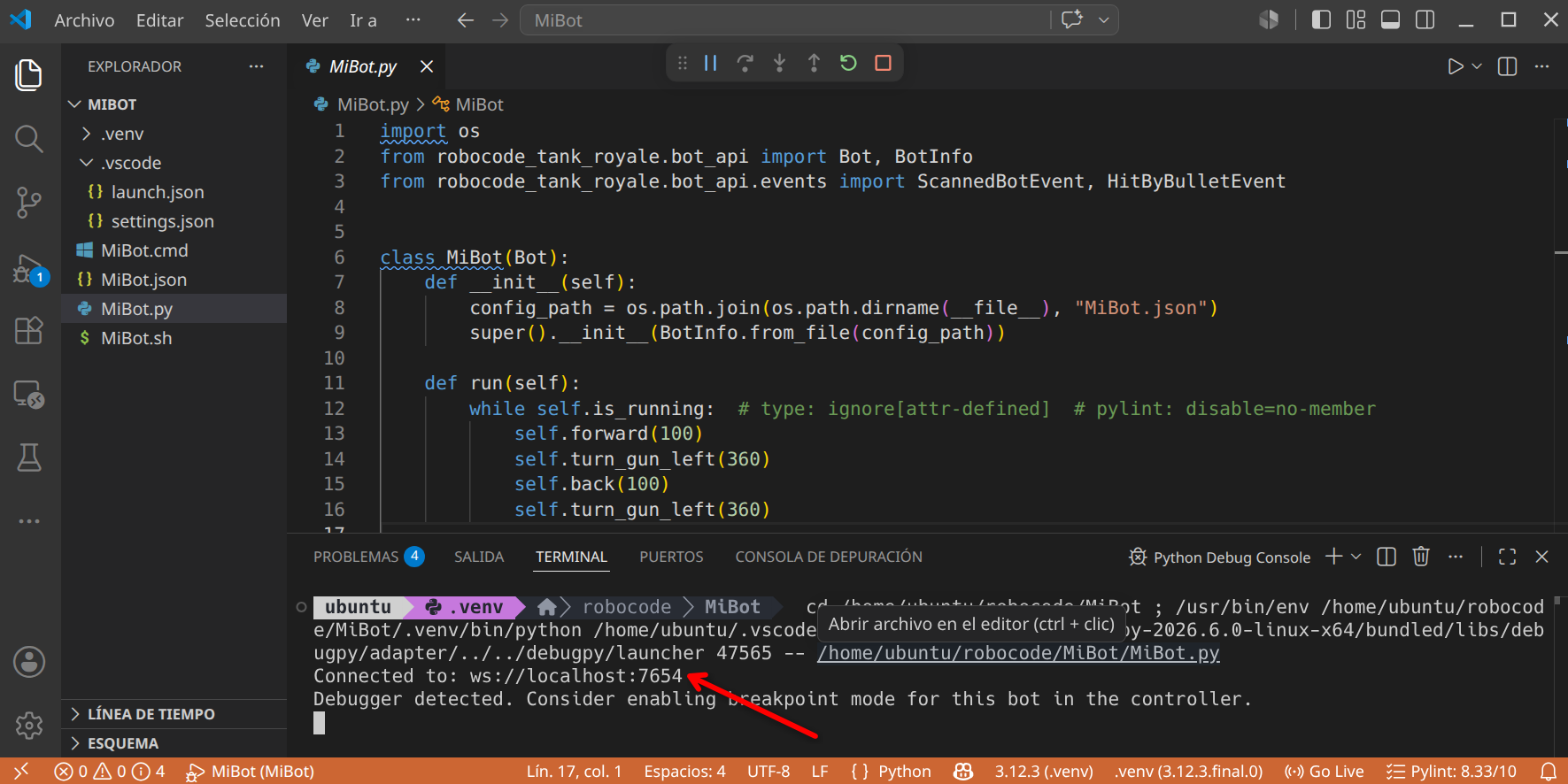
Task: Open the Explorer view in activity bar
Action: [x=28, y=74]
